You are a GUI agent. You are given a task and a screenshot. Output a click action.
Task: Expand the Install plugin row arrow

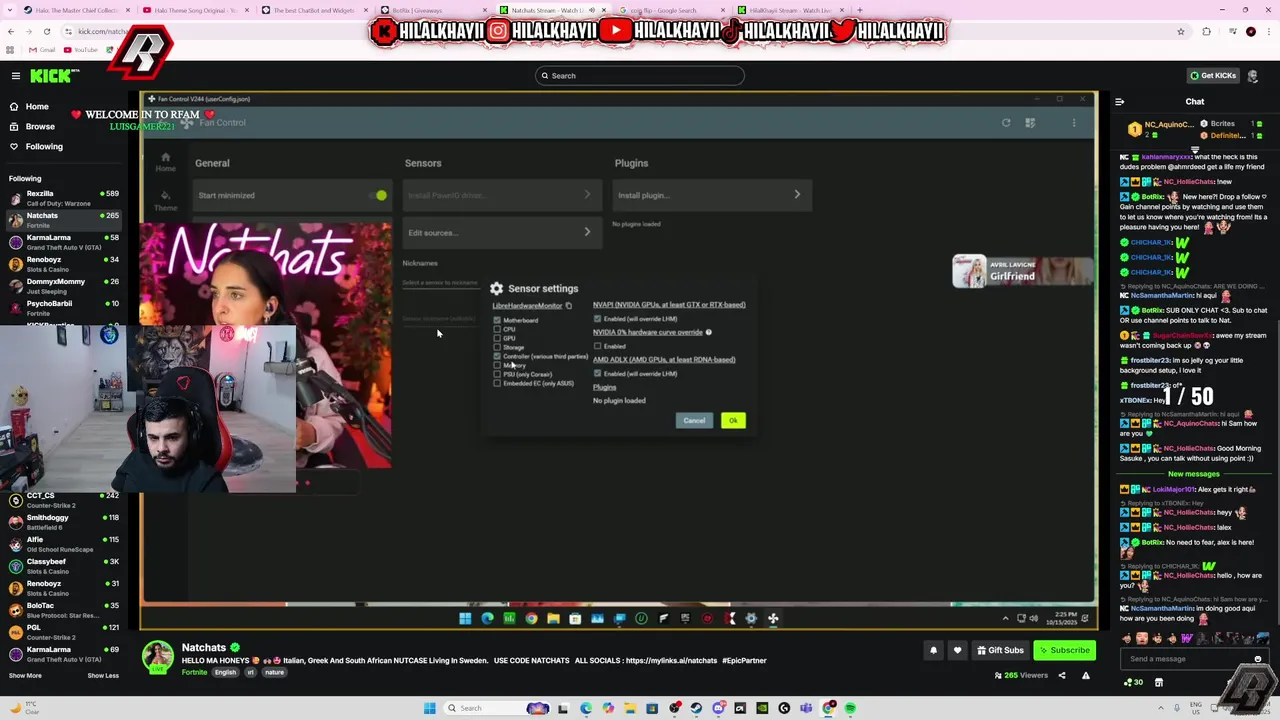[x=797, y=195]
